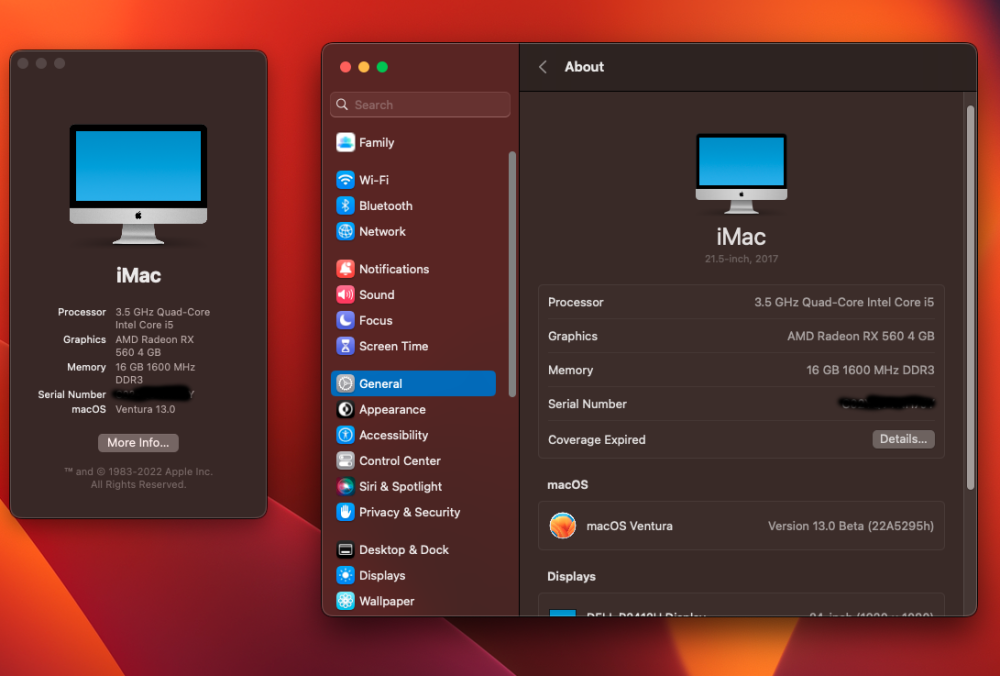Open the Siri & Spotlight icon
This screenshot has height=676, width=1000.
click(345, 487)
